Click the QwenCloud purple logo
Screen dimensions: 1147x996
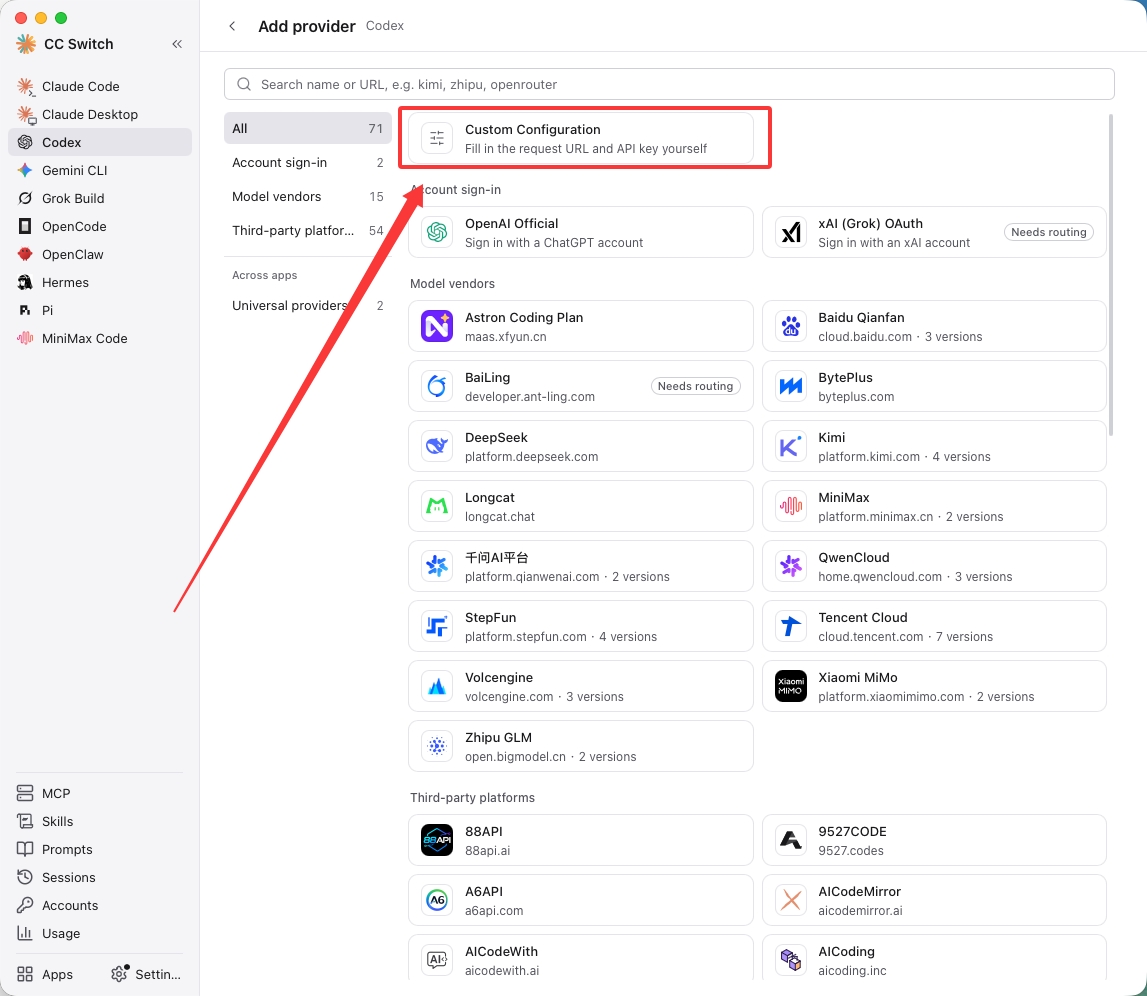click(791, 566)
